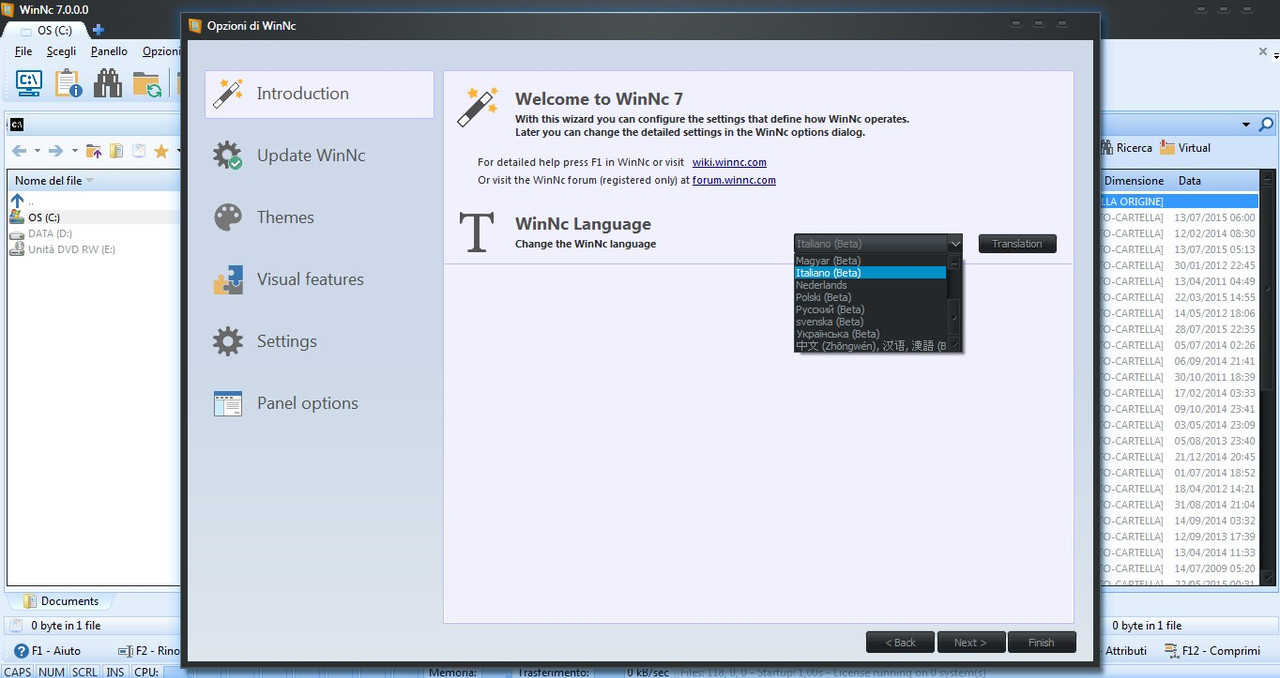Open the Pannello menu
Viewport: 1280px width, 678px height.
(109, 51)
